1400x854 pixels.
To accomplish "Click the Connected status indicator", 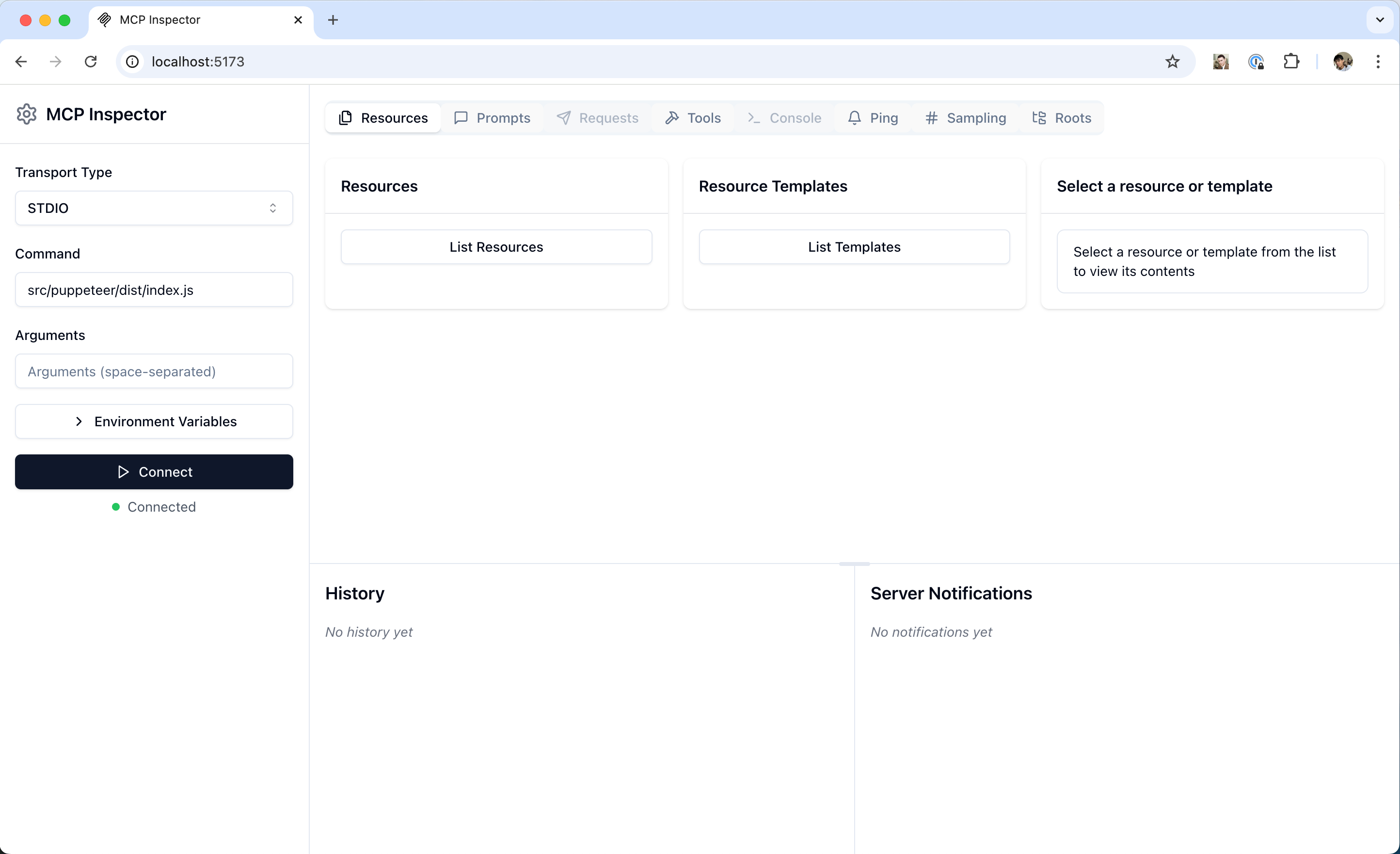I will click(x=154, y=507).
